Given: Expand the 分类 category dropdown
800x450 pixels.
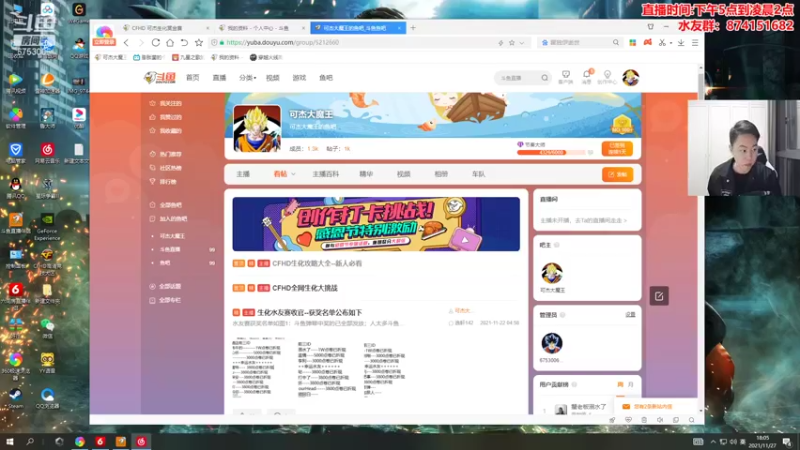Looking at the screenshot, I should 247,78.
